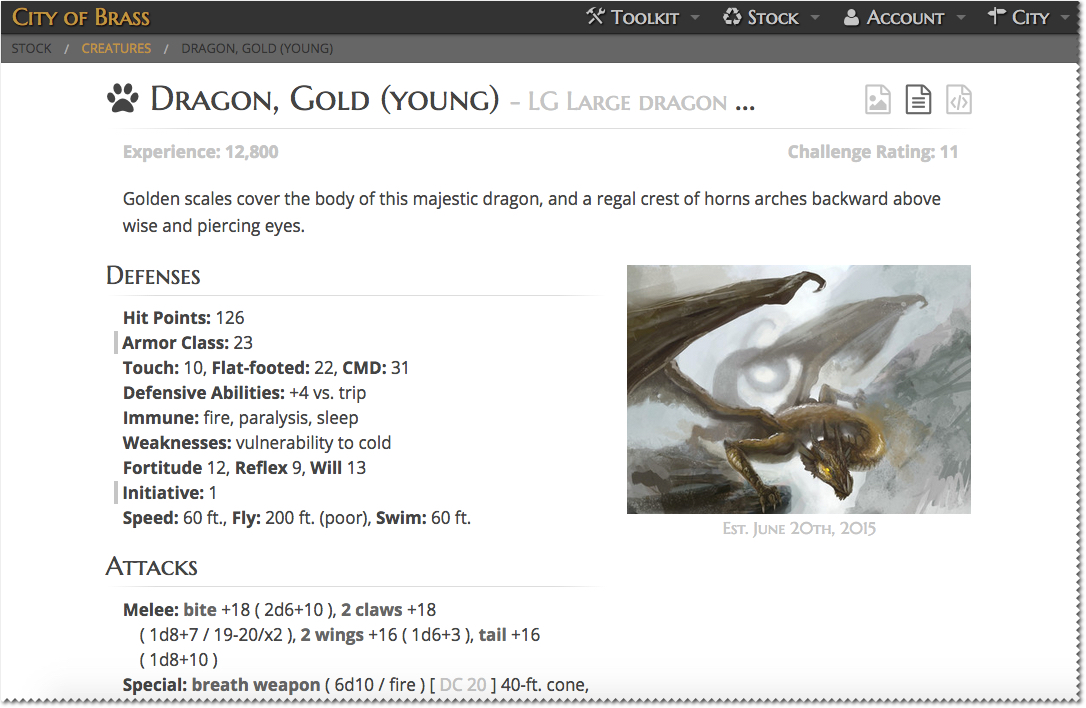Switch to the code view icon
The image size is (1086, 708).
point(958,99)
